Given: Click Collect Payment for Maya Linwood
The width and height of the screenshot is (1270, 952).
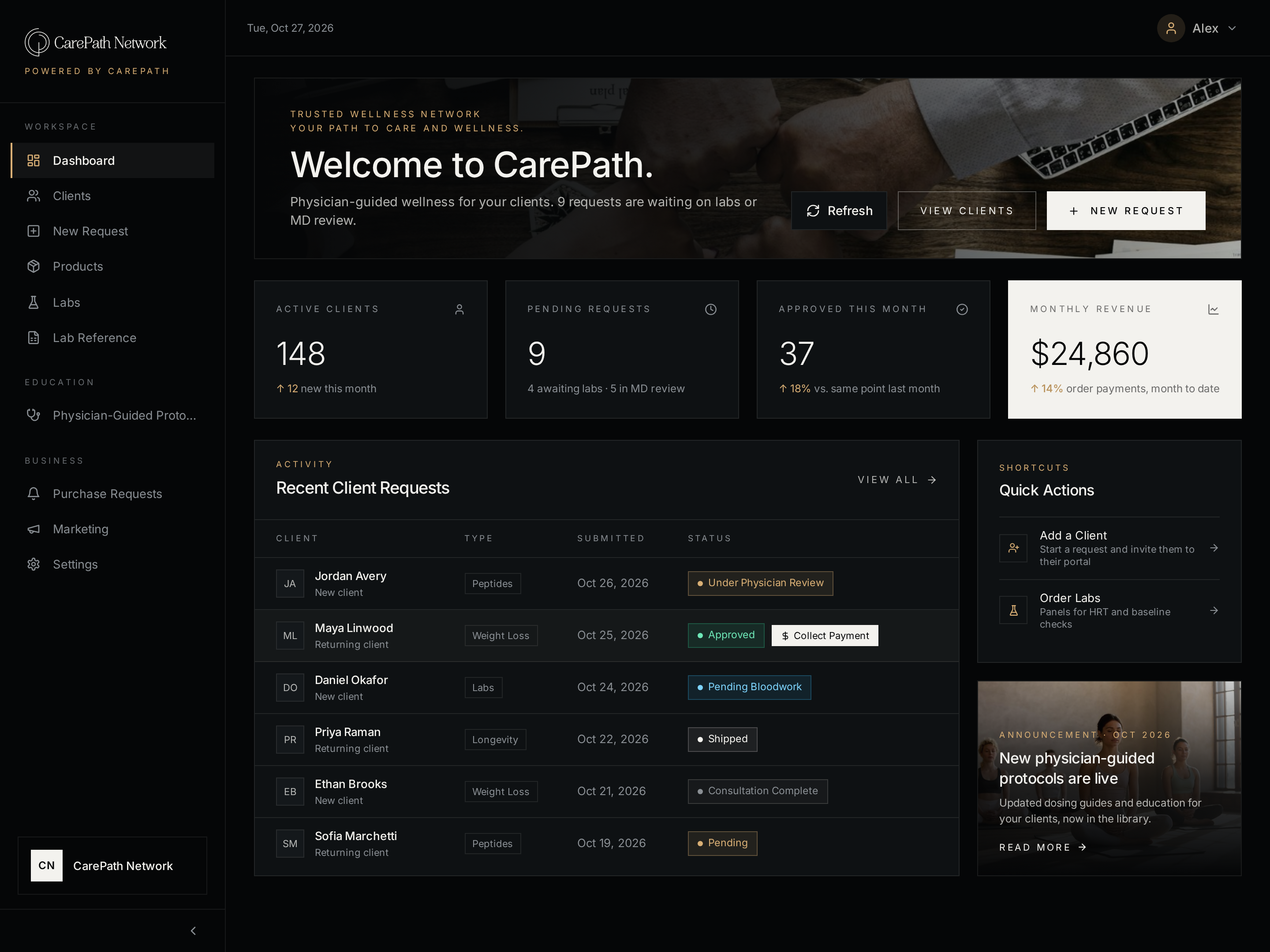Looking at the screenshot, I should point(825,635).
